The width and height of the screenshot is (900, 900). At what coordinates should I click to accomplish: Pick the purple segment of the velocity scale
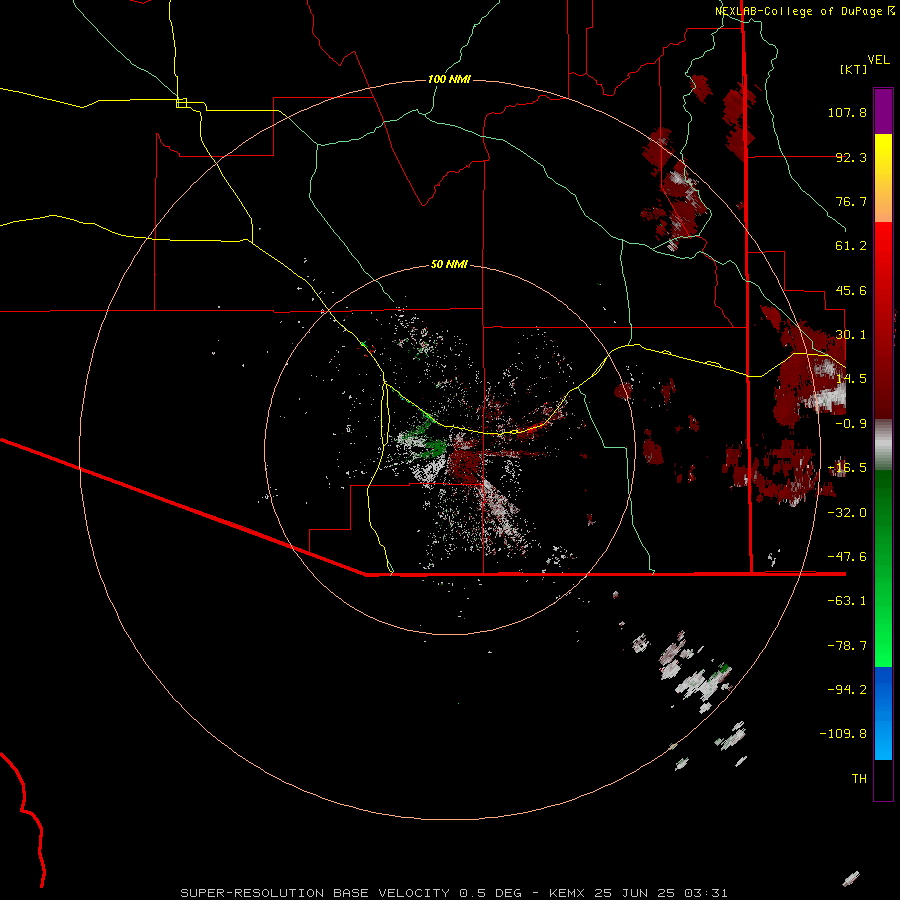coord(883,111)
